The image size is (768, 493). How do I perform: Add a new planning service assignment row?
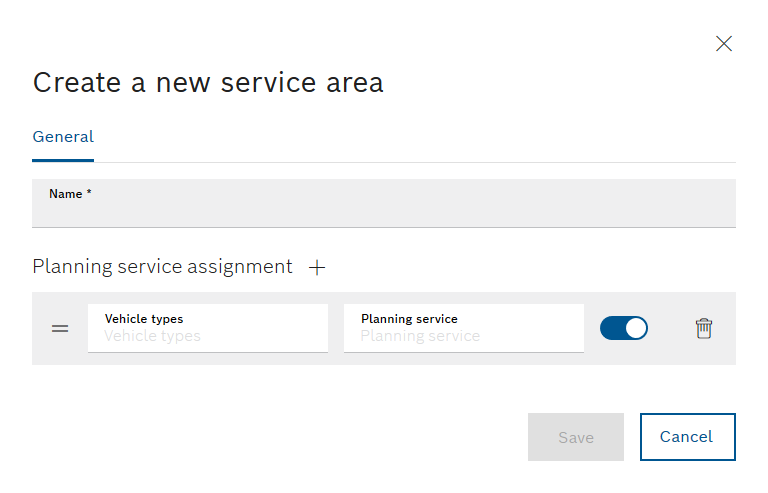(317, 267)
